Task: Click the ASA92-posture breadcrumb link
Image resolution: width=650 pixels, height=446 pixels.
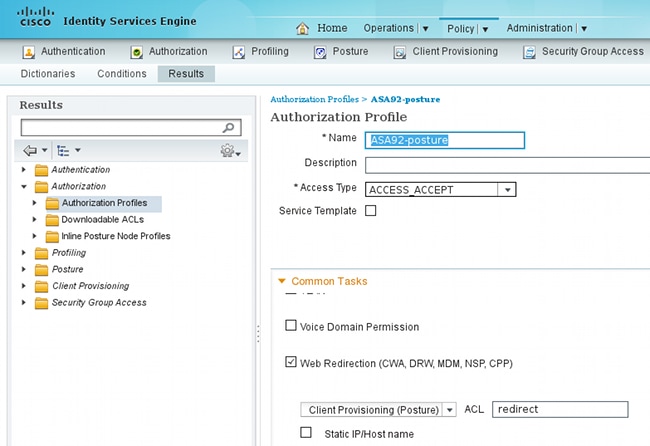Action: [405, 99]
